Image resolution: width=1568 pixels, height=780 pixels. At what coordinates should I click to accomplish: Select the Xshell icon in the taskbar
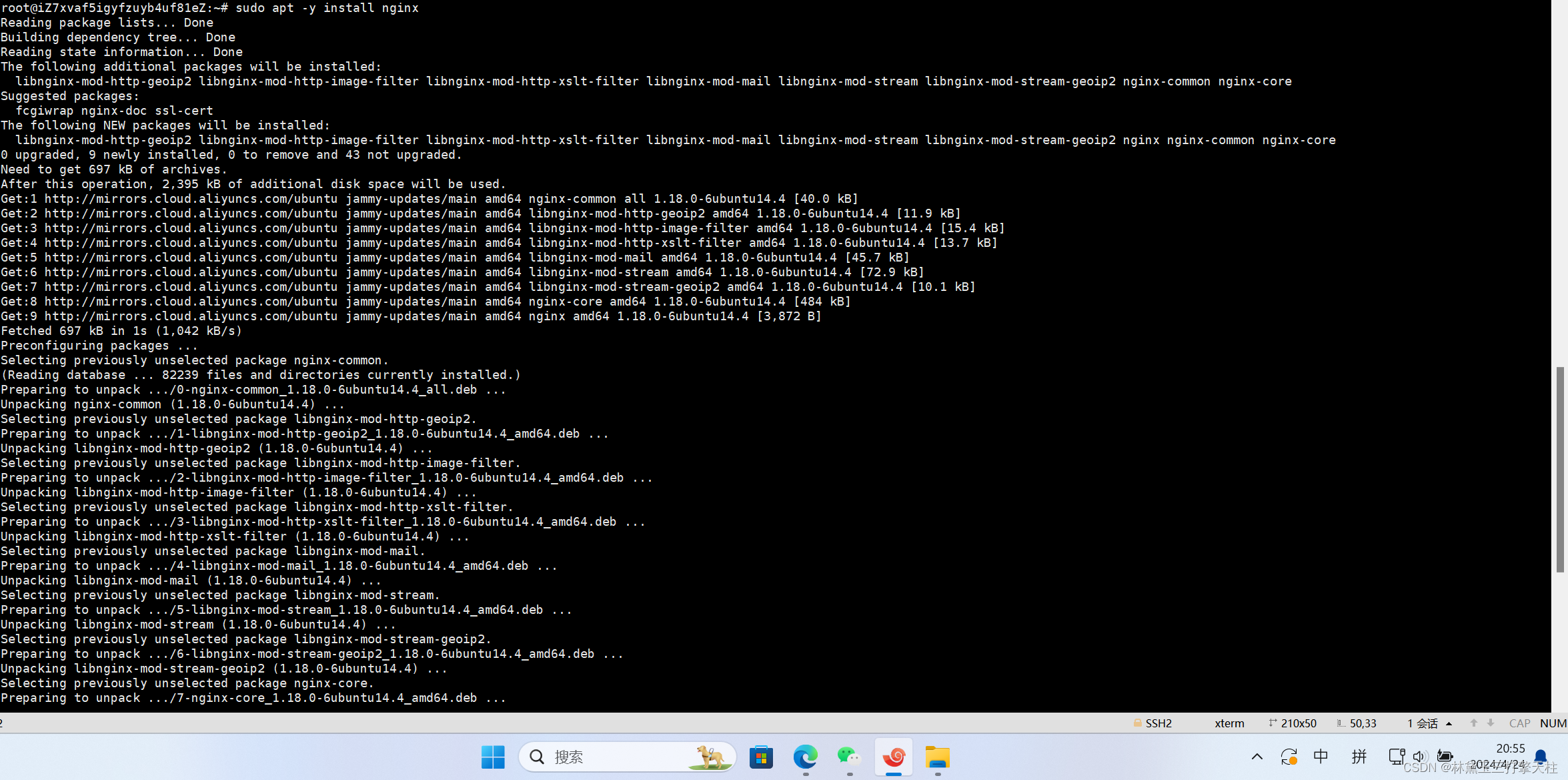(x=893, y=757)
